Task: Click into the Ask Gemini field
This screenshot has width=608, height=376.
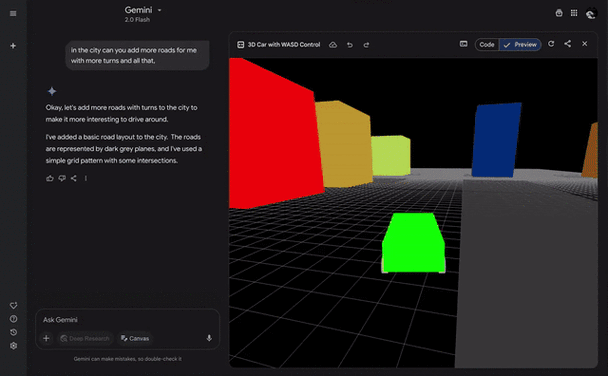Action: point(127,320)
